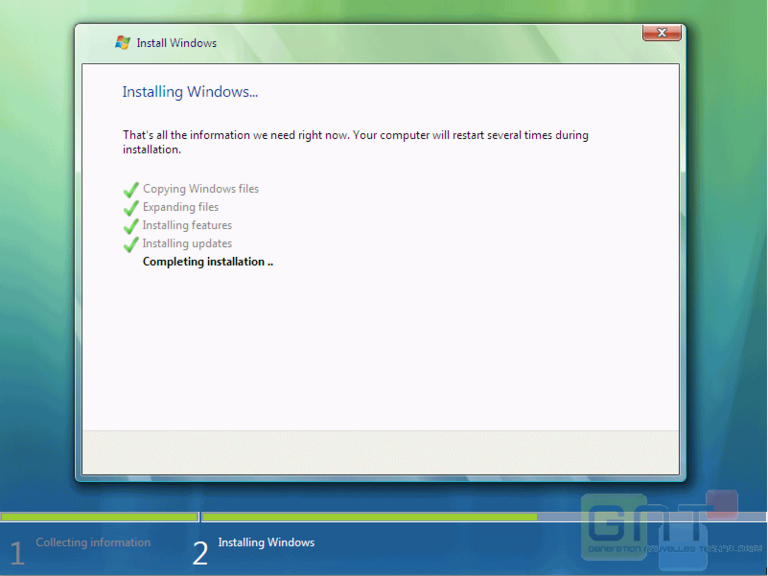The image size is (768, 576).
Task: Click the 'Installing updates' step text
Action: pos(187,243)
